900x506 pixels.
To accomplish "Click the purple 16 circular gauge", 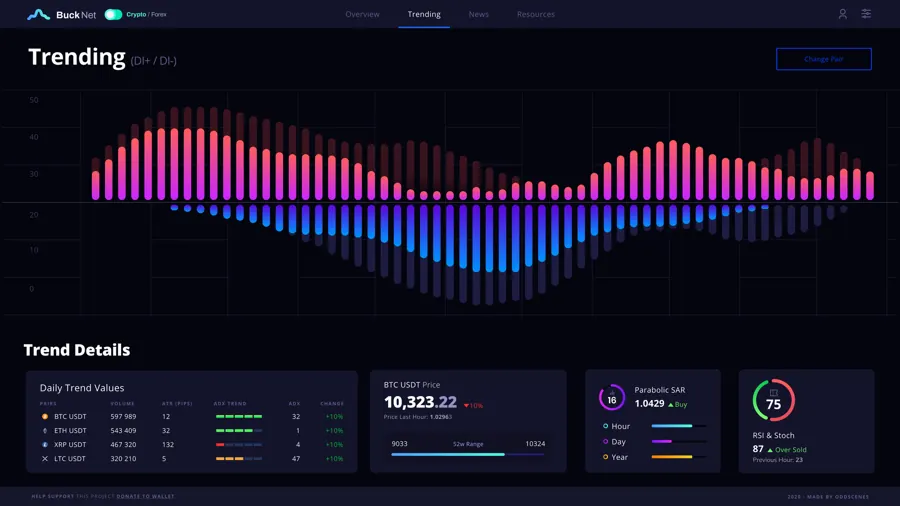I will [612, 398].
